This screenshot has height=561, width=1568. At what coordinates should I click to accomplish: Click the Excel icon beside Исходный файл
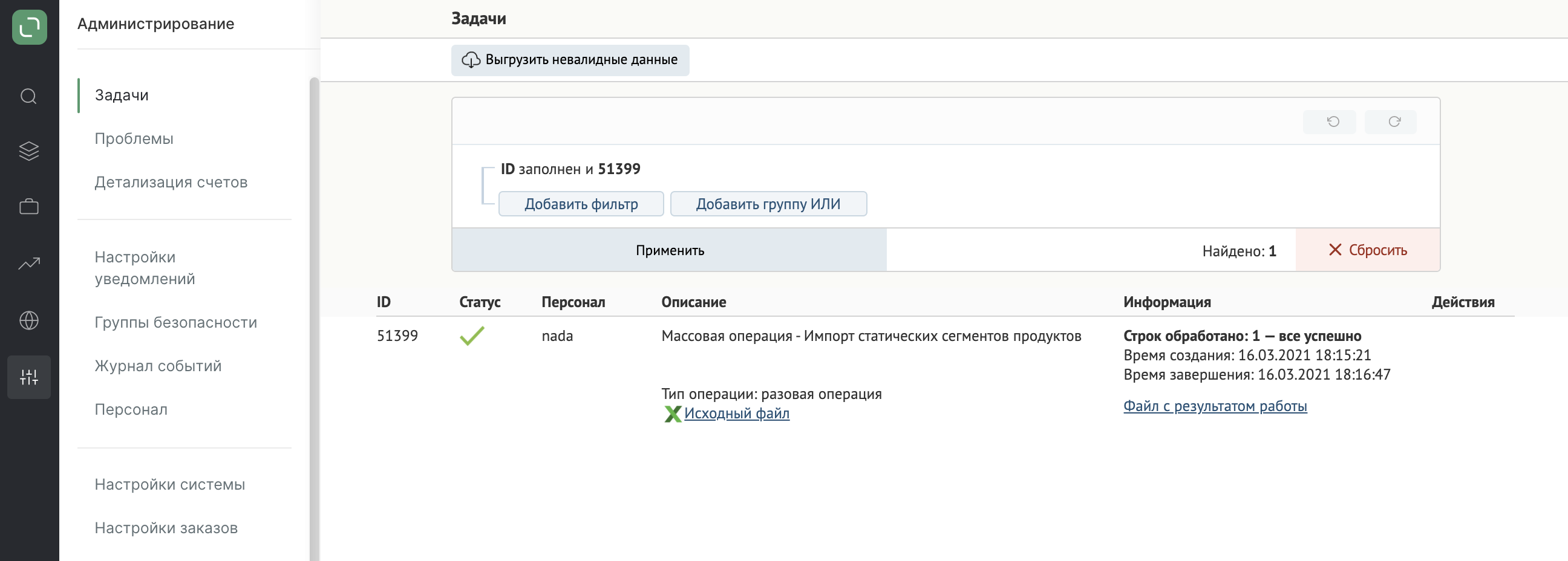pos(672,413)
